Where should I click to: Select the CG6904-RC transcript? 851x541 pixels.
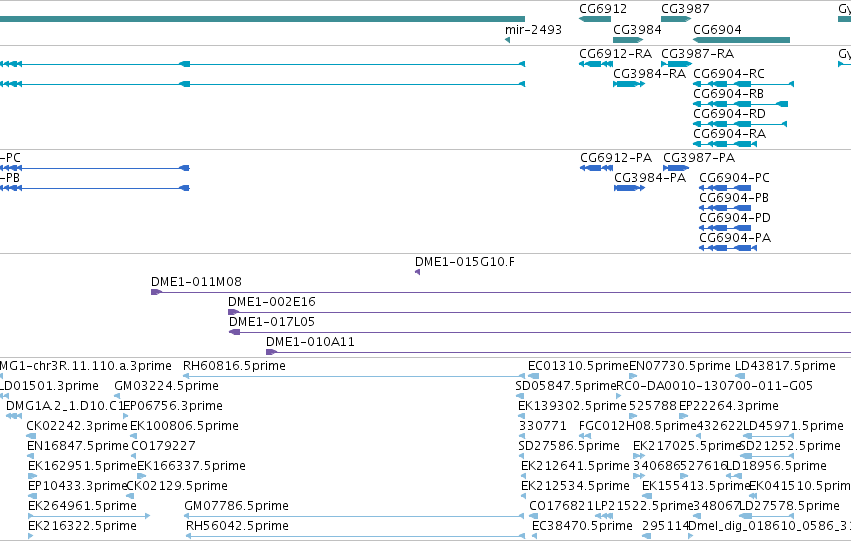tap(729, 74)
